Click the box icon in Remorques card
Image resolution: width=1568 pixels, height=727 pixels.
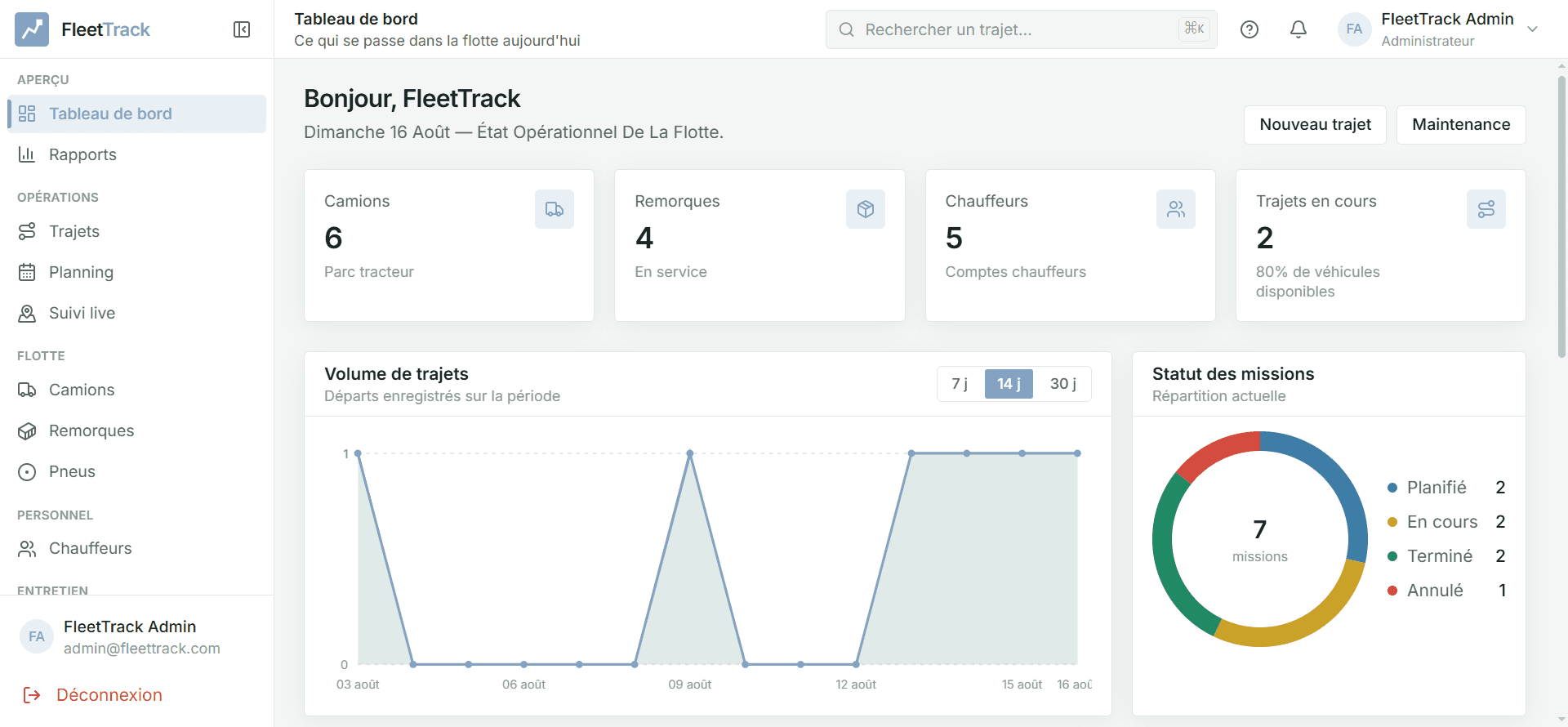click(866, 209)
